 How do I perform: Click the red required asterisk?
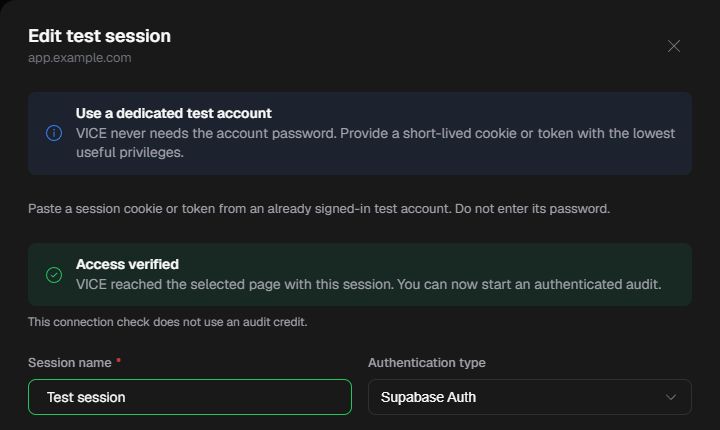click(118, 360)
